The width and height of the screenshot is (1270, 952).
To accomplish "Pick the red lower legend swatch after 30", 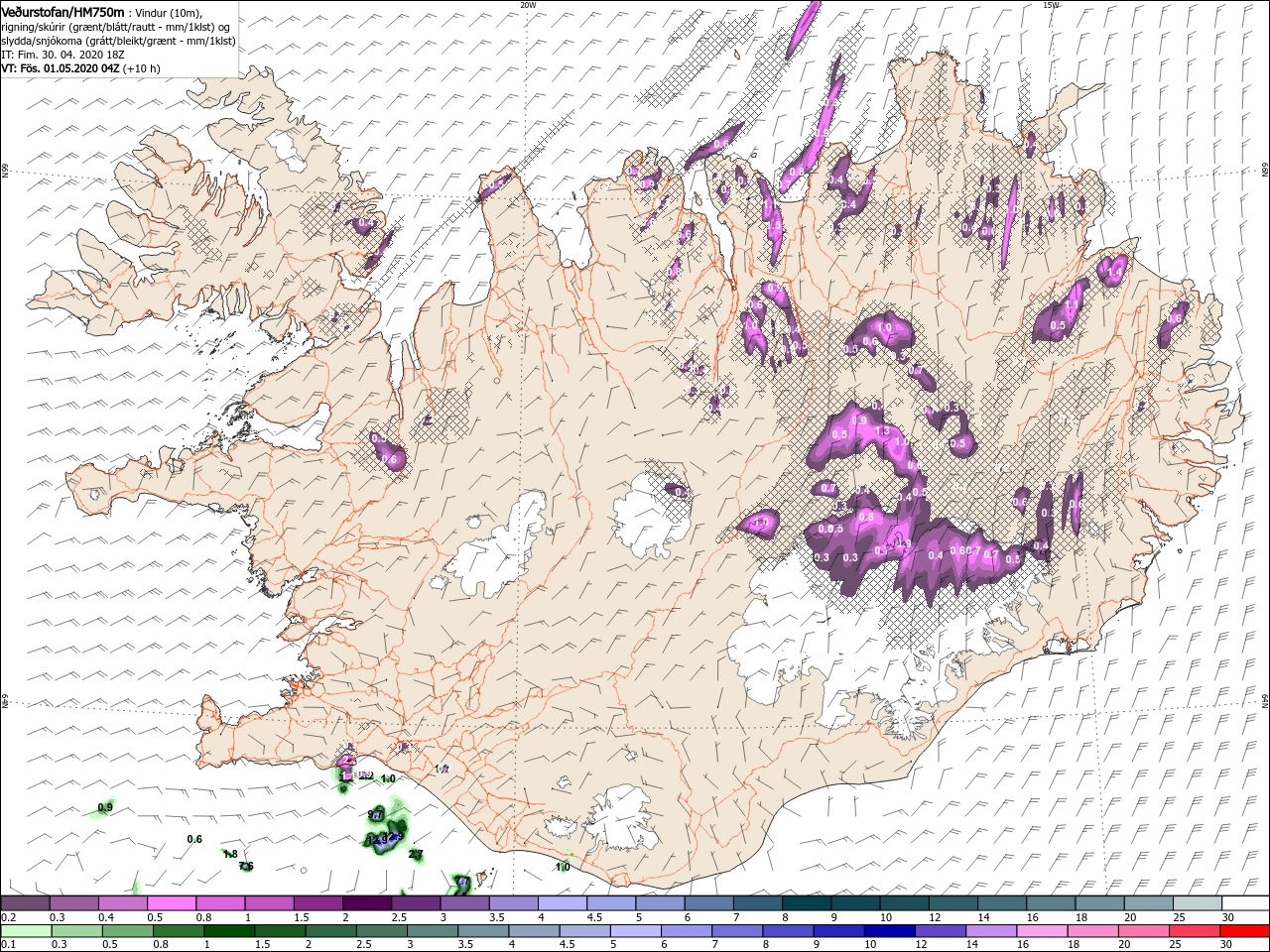I will [x=1246, y=931].
